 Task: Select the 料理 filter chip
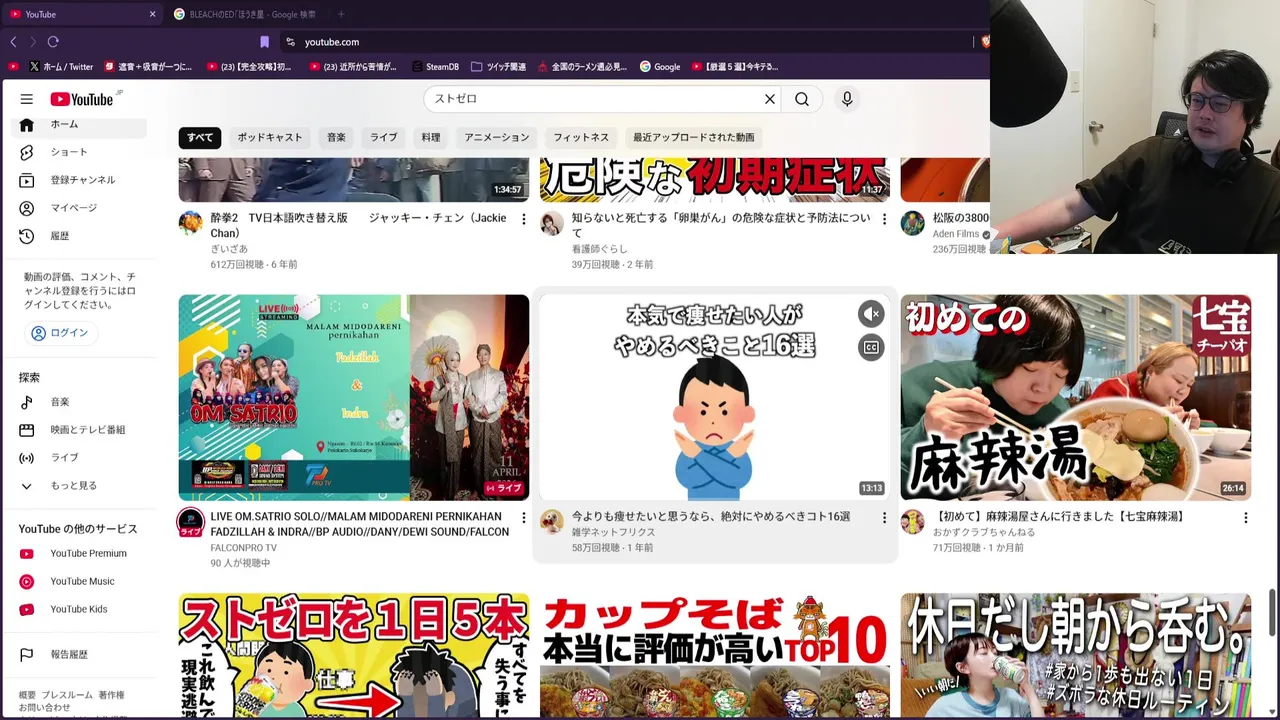click(x=431, y=138)
